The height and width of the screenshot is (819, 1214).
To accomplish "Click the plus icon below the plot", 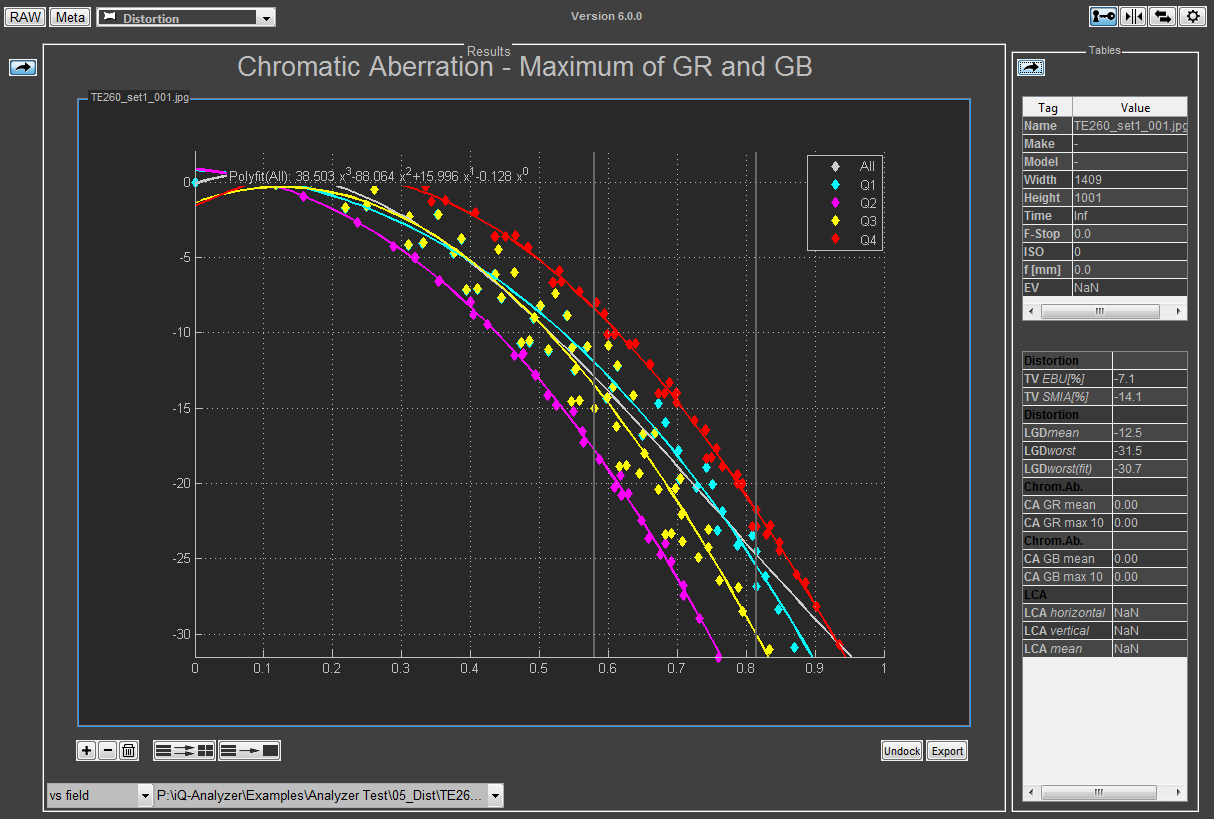I will click(87, 750).
